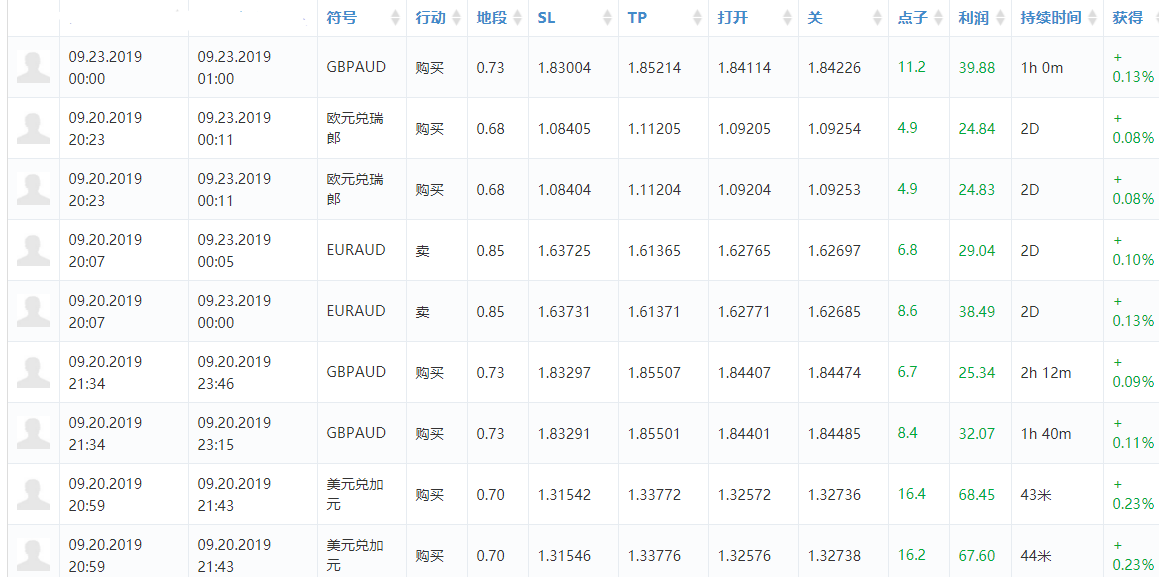Select the EURAUD row with profit 38.49
This screenshot has width=1159, height=577.
point(580,311)
